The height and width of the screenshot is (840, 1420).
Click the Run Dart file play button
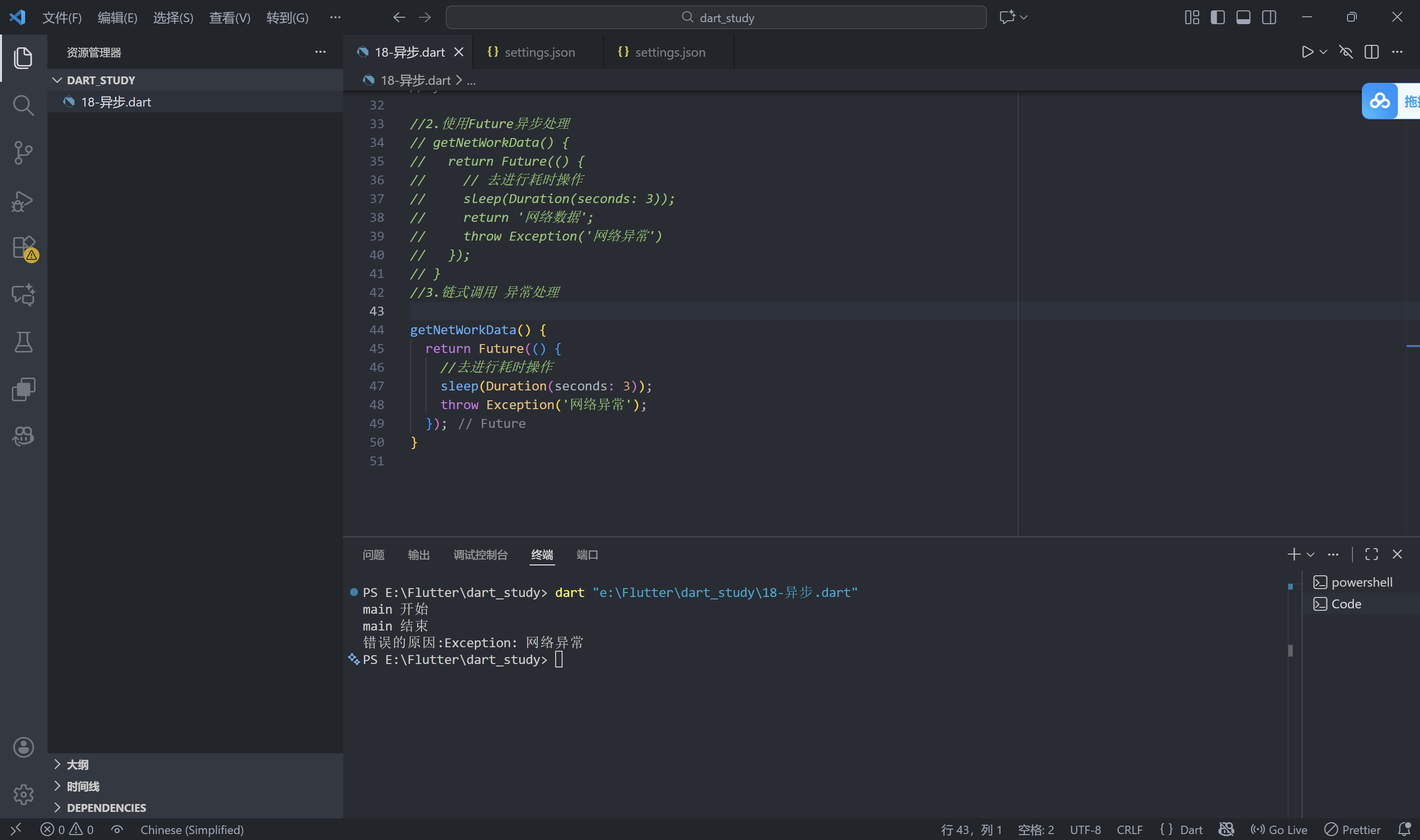coord(1307,52)
